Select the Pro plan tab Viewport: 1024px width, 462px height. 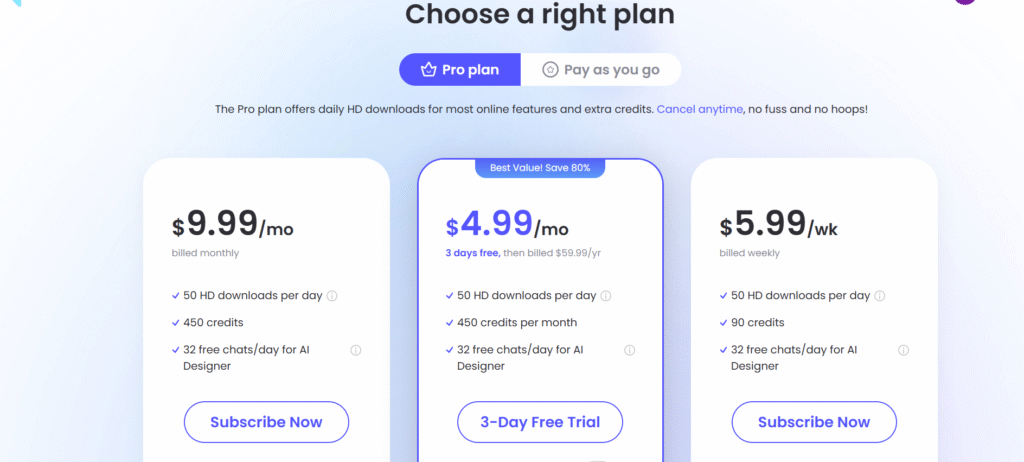[460, 70]
